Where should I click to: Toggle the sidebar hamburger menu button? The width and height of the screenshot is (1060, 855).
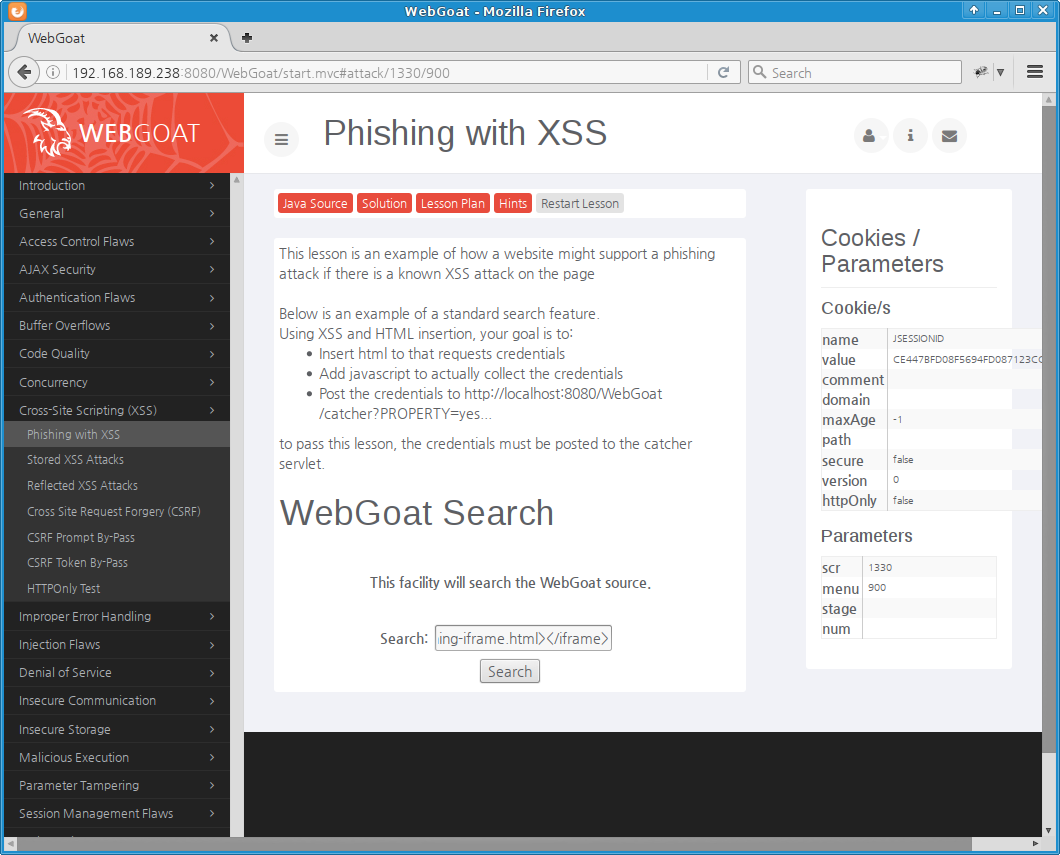(x=281, y=139)
